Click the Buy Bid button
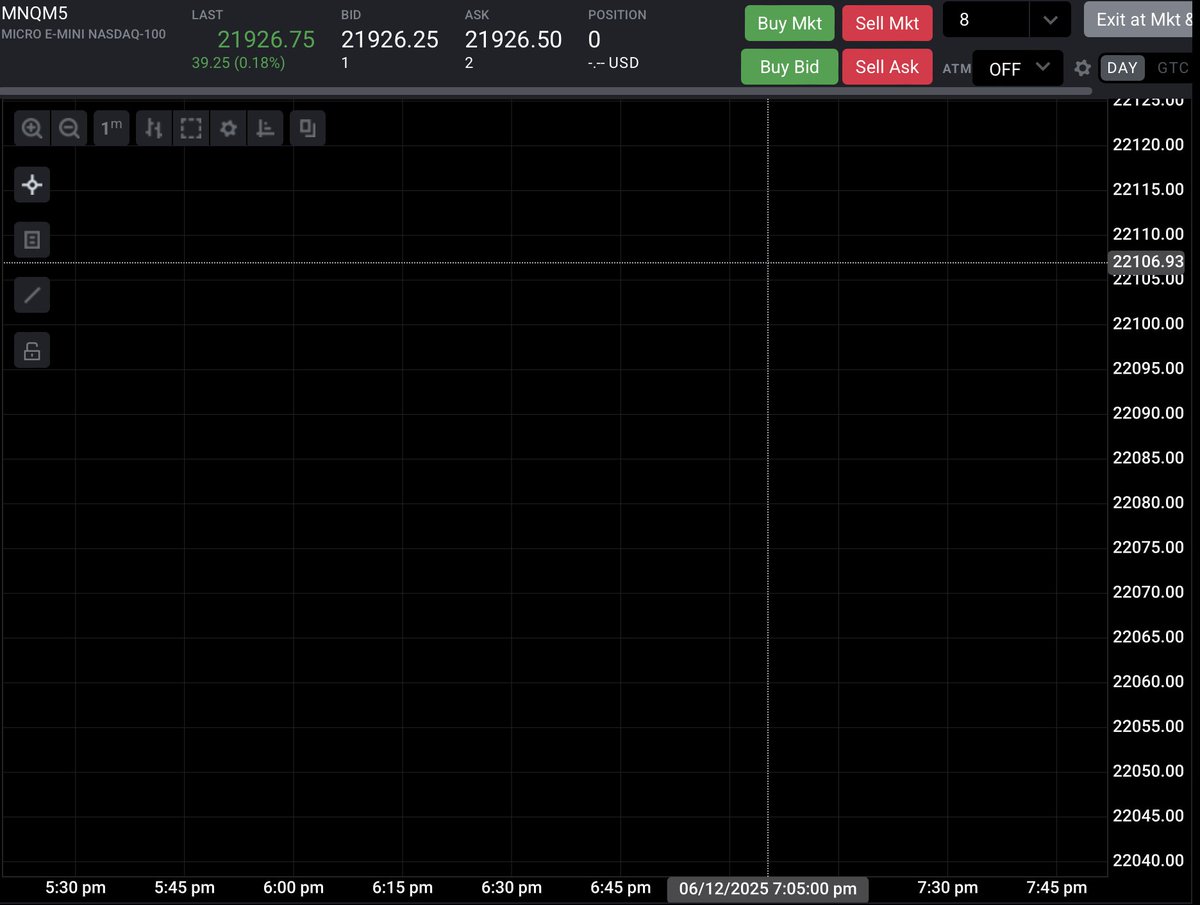Screen dimensions: 1200x905 [789, 67]
